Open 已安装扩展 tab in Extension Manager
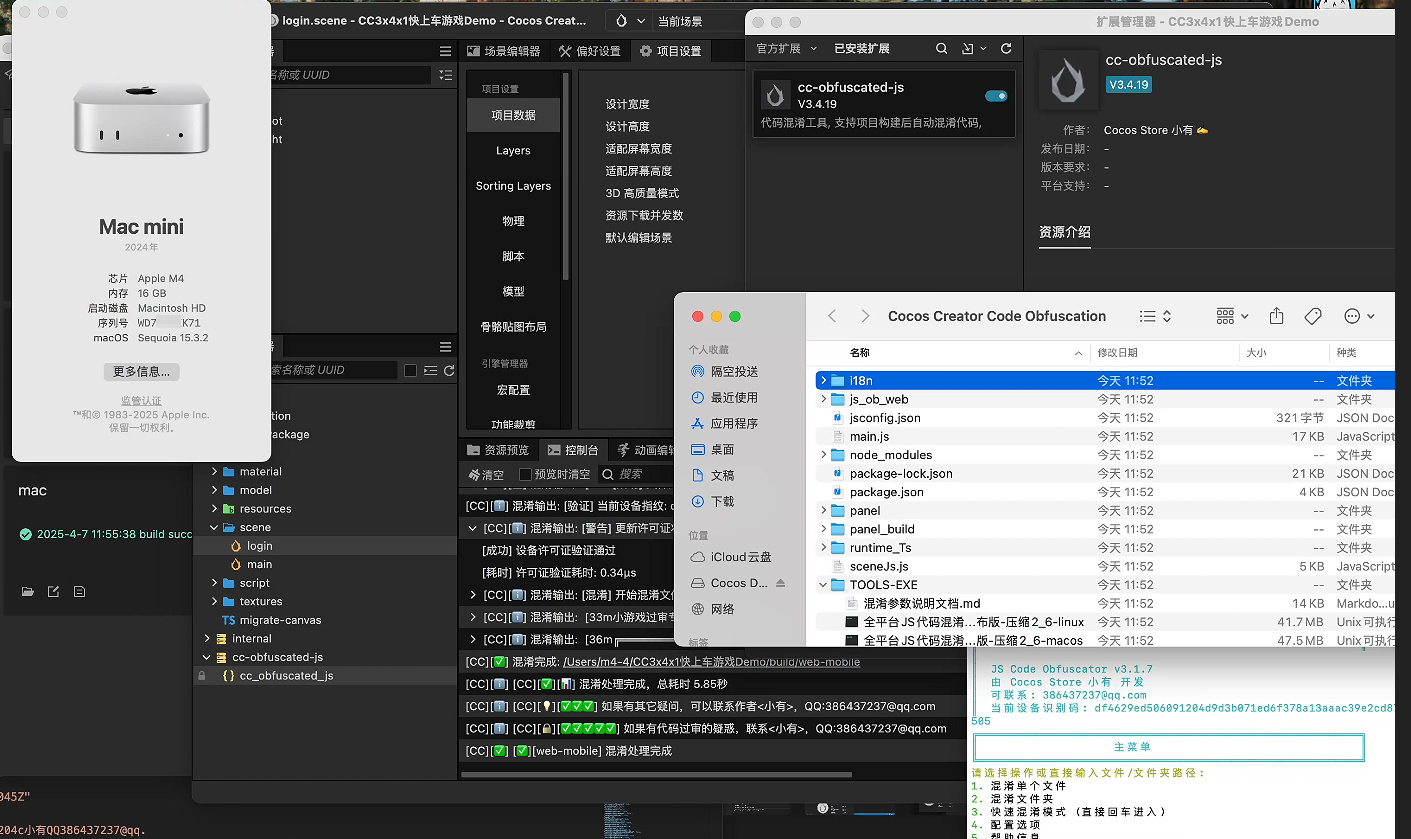 tap(862, 48)
